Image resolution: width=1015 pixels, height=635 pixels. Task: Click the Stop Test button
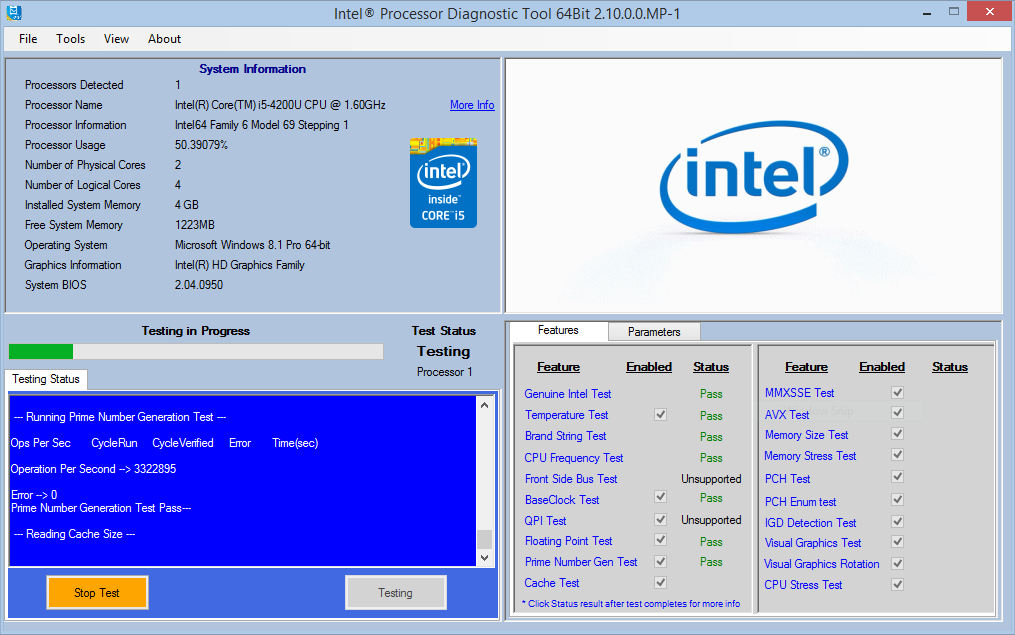[97, 592]
